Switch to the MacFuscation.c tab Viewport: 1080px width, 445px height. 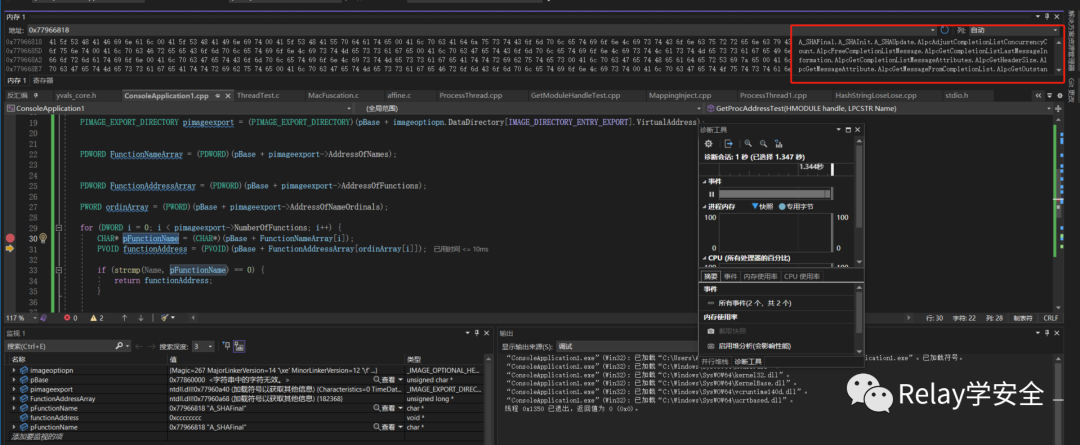(x=333, y=96)
